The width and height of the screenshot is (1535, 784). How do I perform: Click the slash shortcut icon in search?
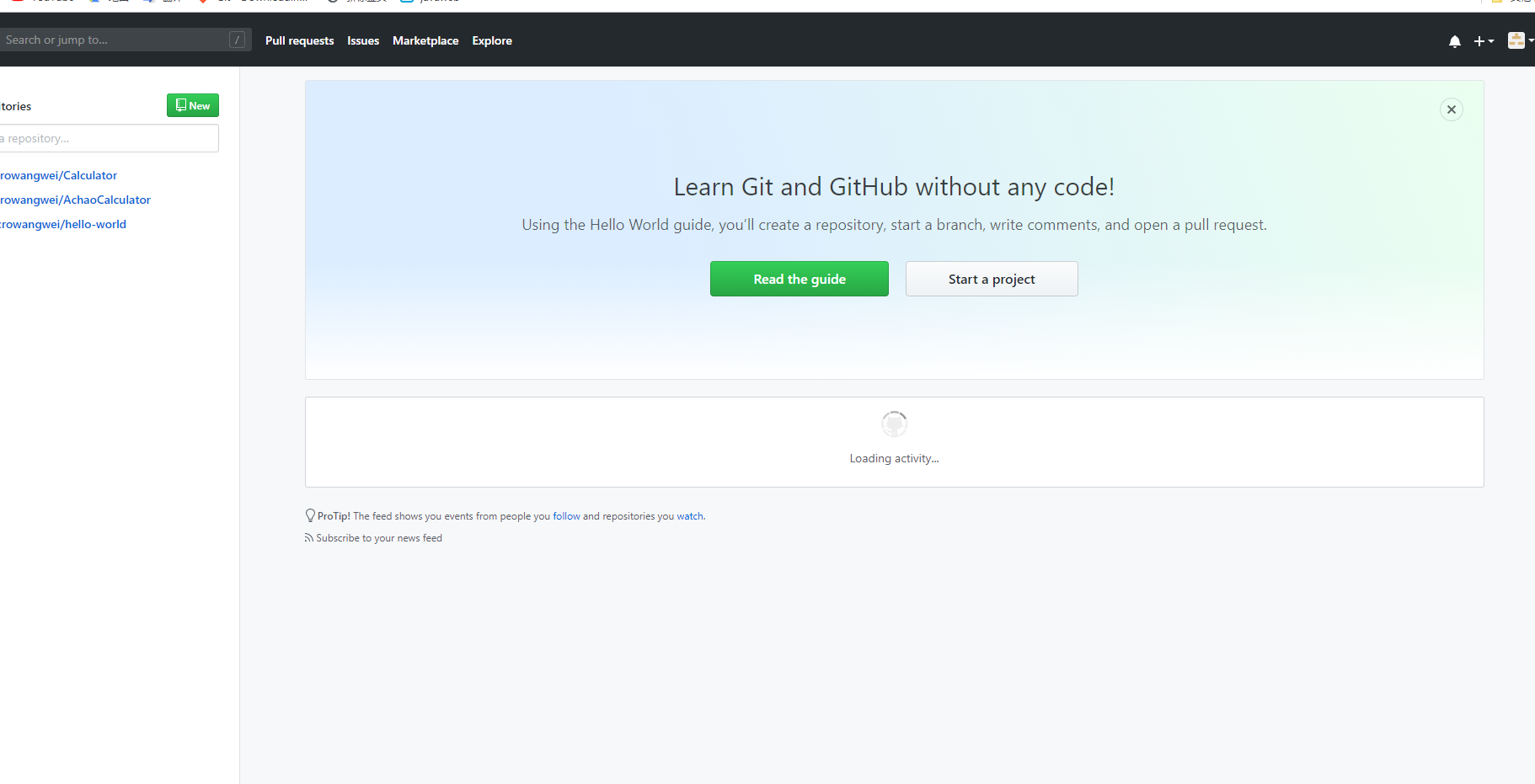coord(238,40)
